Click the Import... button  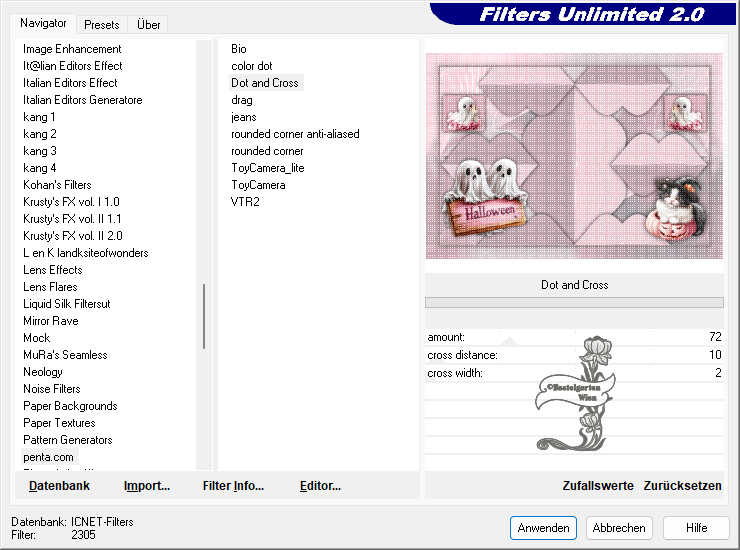(147, 486)
